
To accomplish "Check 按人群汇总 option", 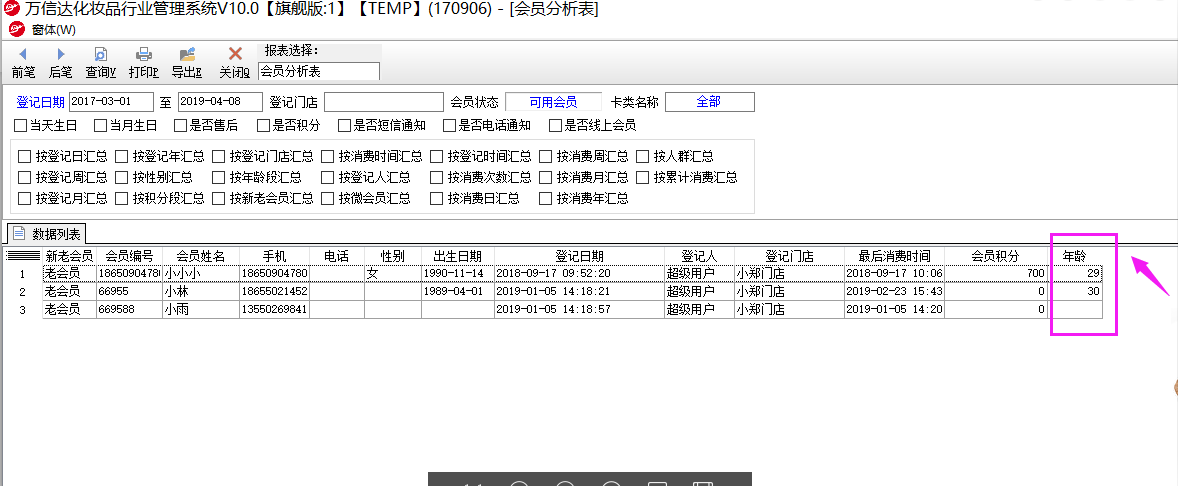I will click(642, 156).
